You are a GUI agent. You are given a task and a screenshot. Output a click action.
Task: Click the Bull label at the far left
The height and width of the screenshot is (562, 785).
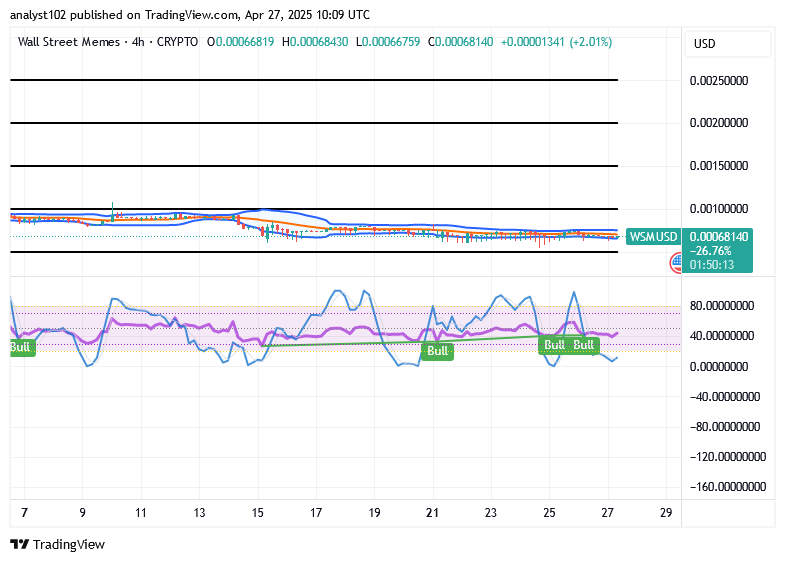[x=22, y=347]
